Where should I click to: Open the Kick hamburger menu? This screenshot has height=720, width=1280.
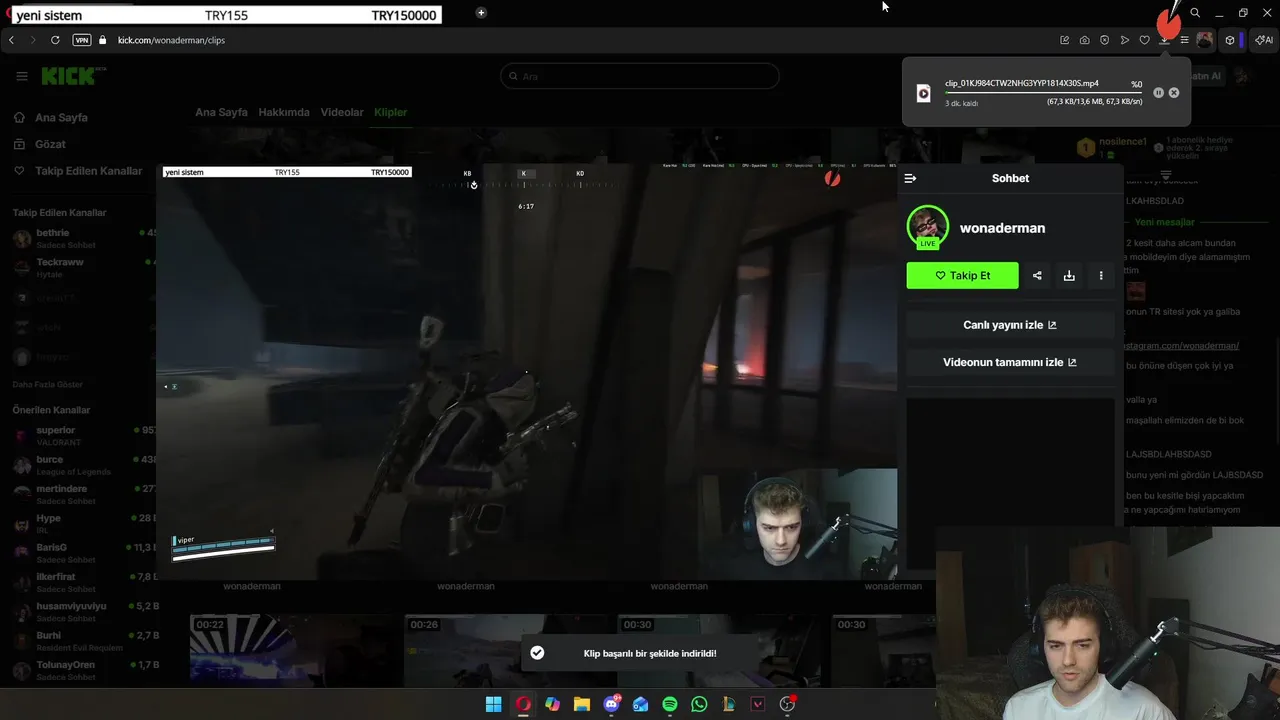(x=22, y=76)
